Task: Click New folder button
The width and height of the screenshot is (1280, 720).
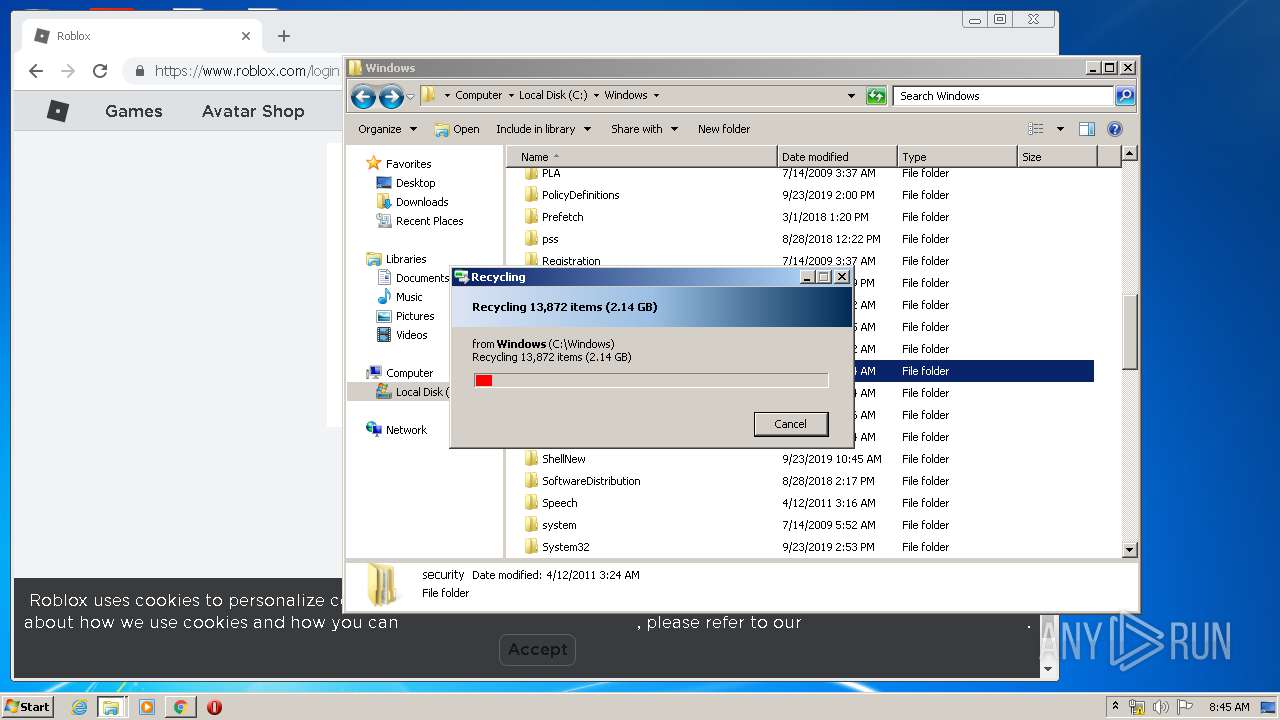Action: 724,129
